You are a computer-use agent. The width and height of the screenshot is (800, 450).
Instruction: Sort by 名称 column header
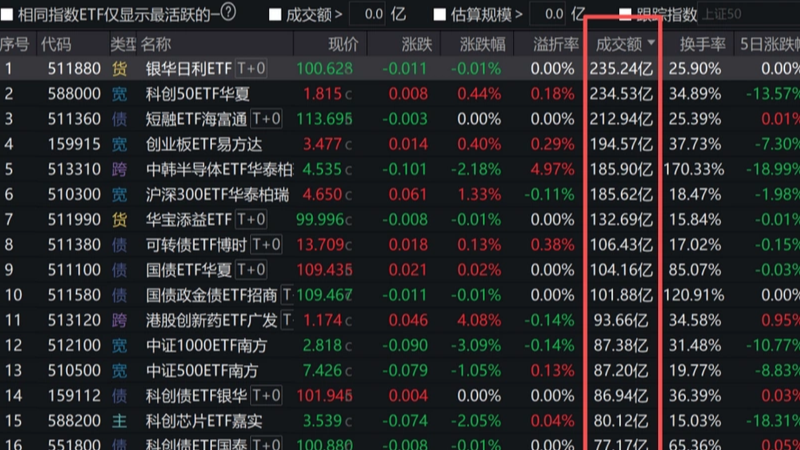pyautogui.click(x=156, y=44)
